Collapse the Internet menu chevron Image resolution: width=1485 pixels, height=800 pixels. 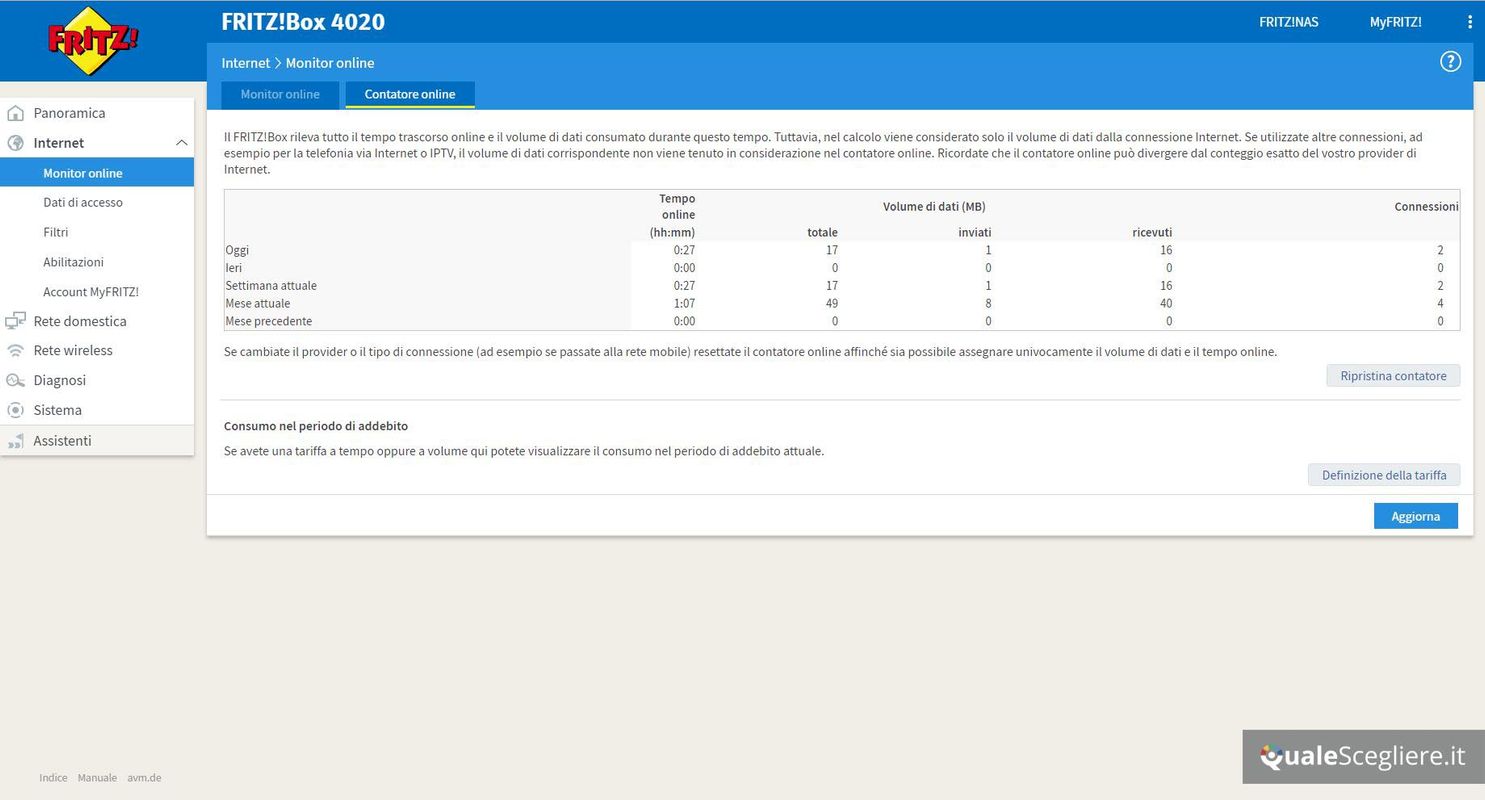click(181, 143)
